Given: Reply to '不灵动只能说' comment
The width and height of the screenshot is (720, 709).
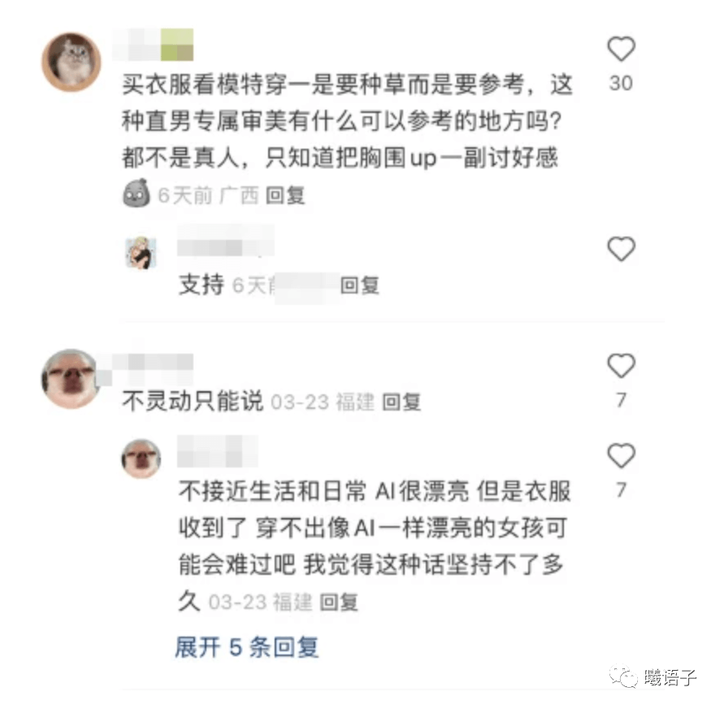Looking at the screenshot, I should (x=402, y=402).
